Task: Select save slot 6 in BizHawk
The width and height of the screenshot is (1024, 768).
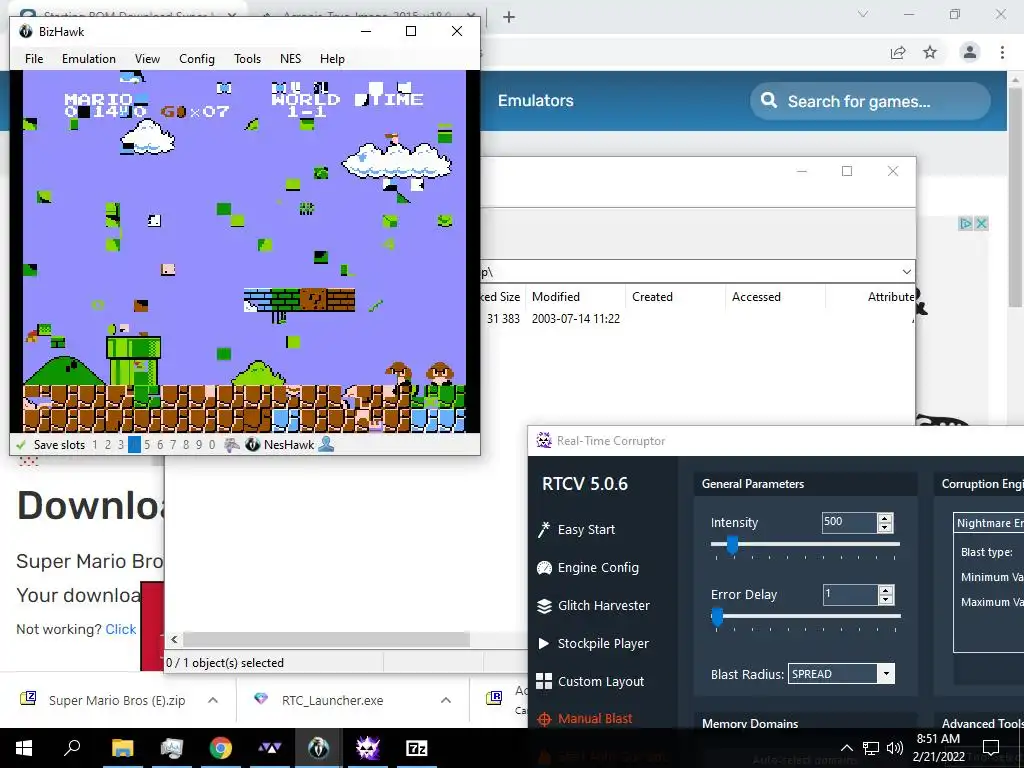Action: click(160, 445)
